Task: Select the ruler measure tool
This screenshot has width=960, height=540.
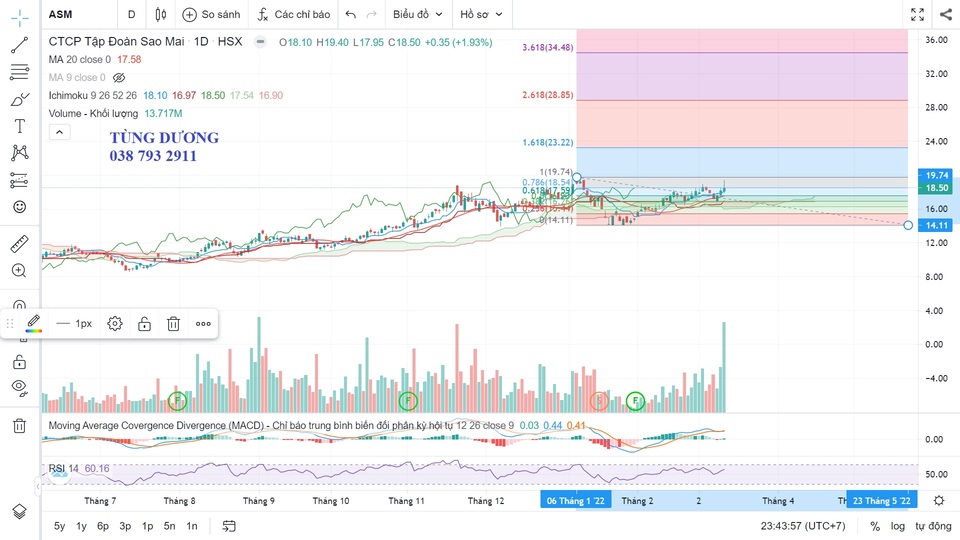Action: (19, 244)
